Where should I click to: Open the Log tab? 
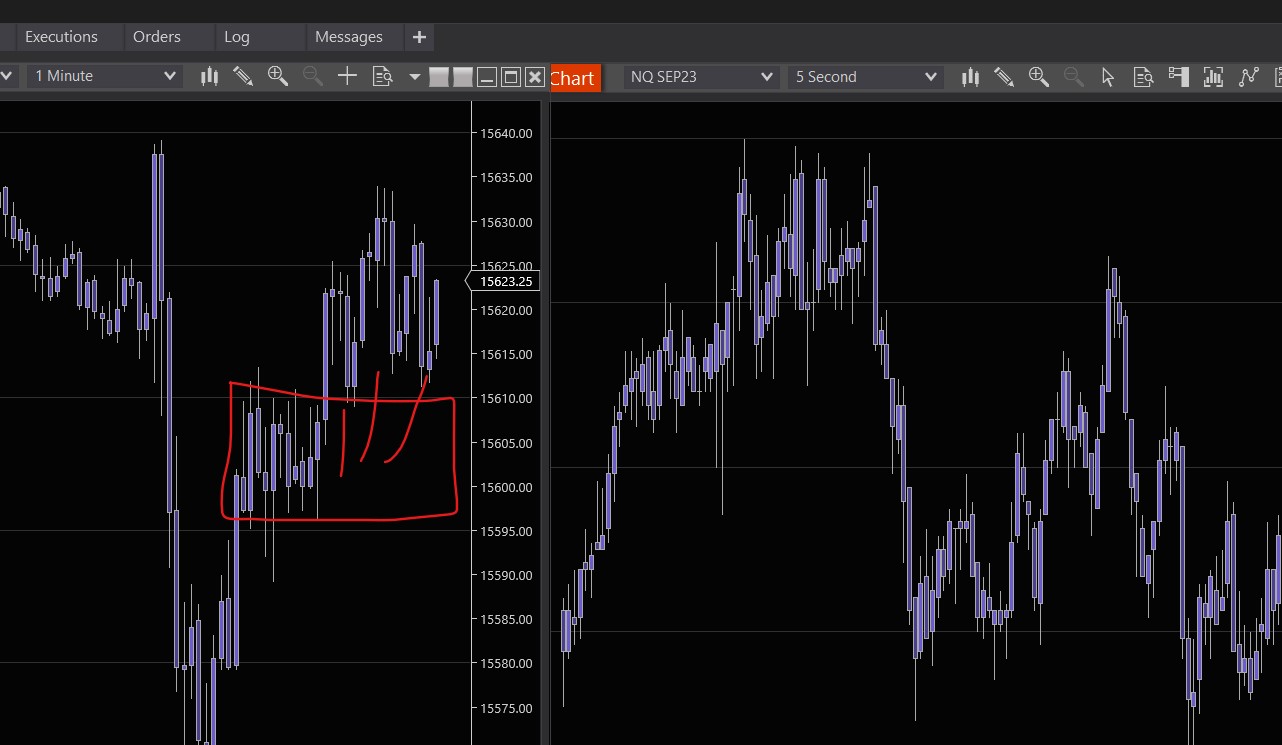(x=237, y=37)
